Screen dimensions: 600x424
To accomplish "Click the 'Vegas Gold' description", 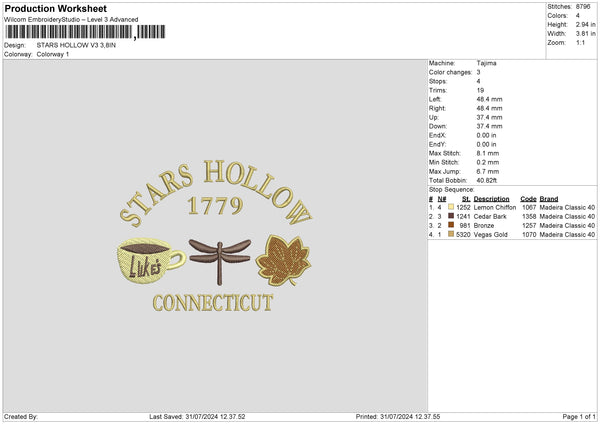I will (491, 235).
